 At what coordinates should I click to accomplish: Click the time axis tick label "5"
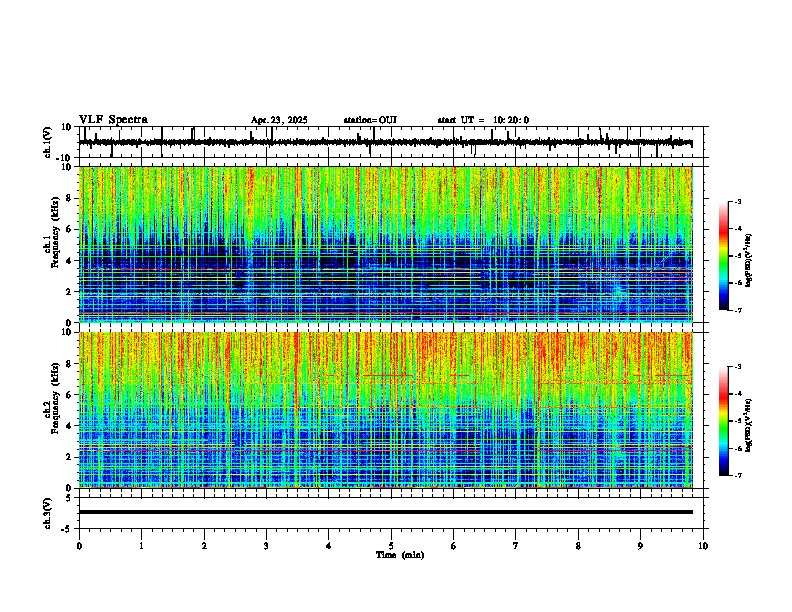(x=391, y=546)
